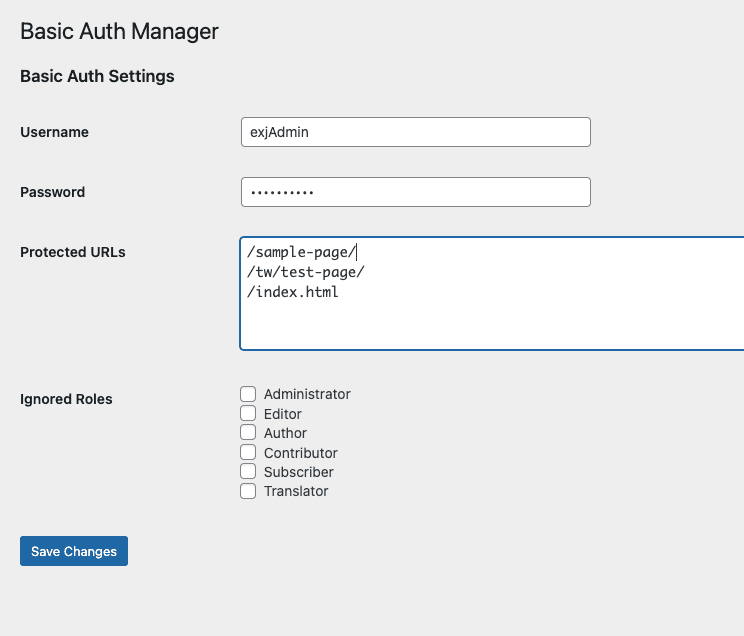Click the Password field label
This screenshot has width=744, height=636.
52,192
